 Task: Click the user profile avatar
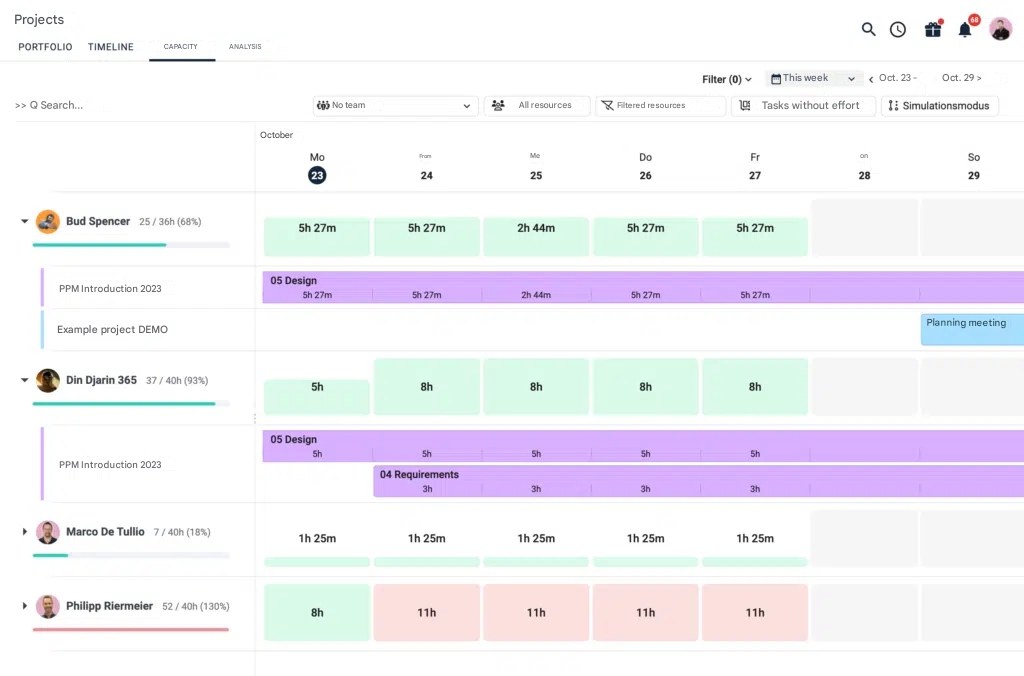pos(1000,29)
